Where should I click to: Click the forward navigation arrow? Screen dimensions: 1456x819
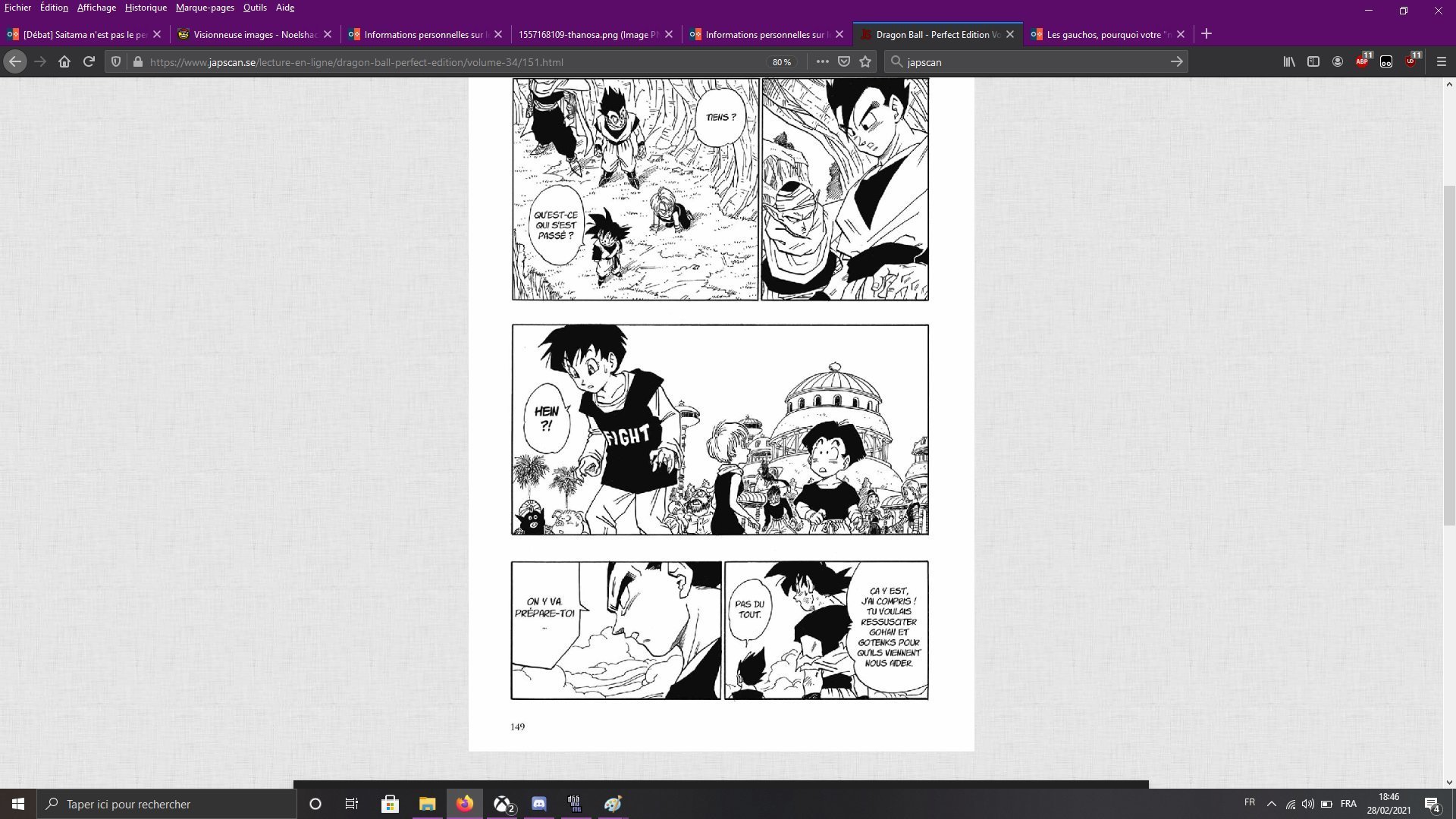click(40, 61)
